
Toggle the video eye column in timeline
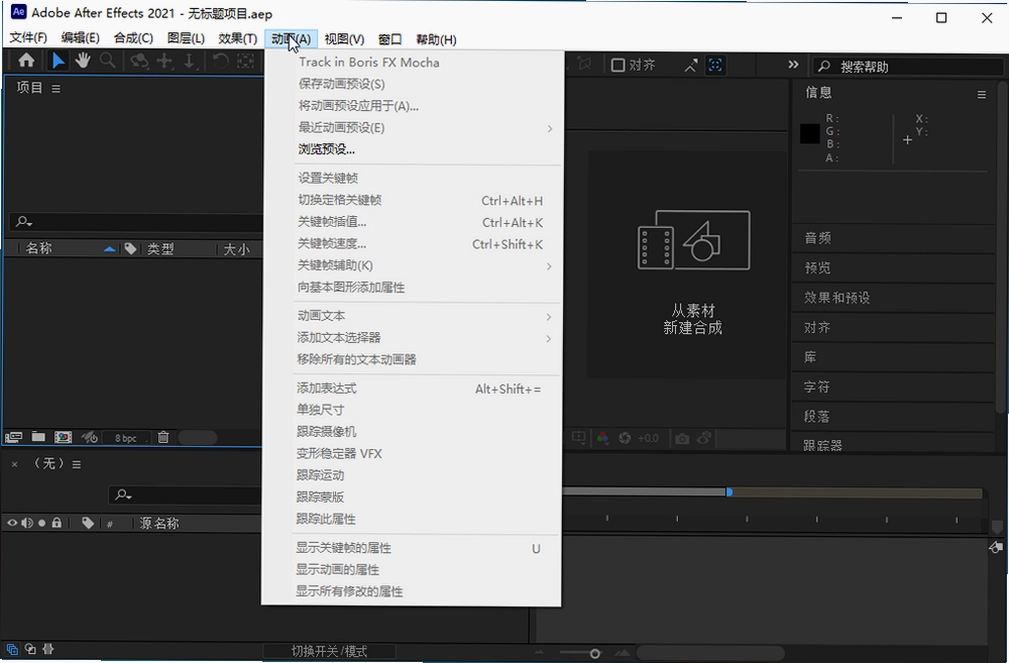[x=12, y=523]
